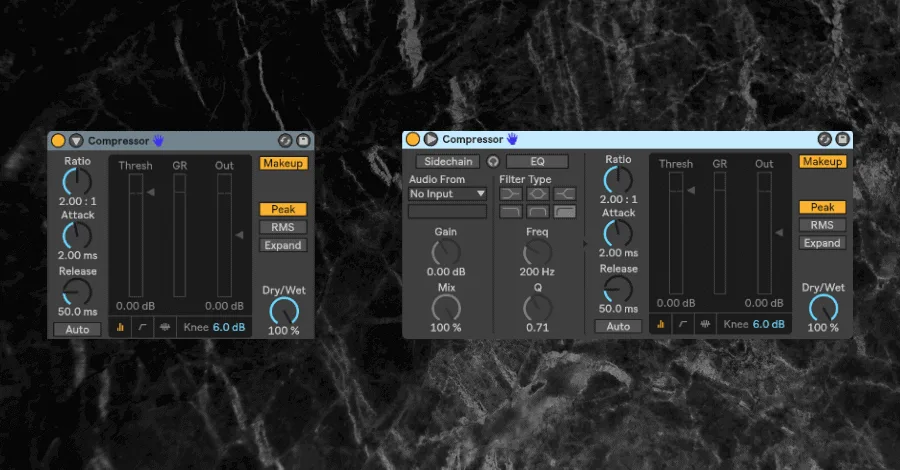The height and width of the screenshot is (470, 900).
Task: Enable Auto release on right Compressor
Action: pos(618,327)
